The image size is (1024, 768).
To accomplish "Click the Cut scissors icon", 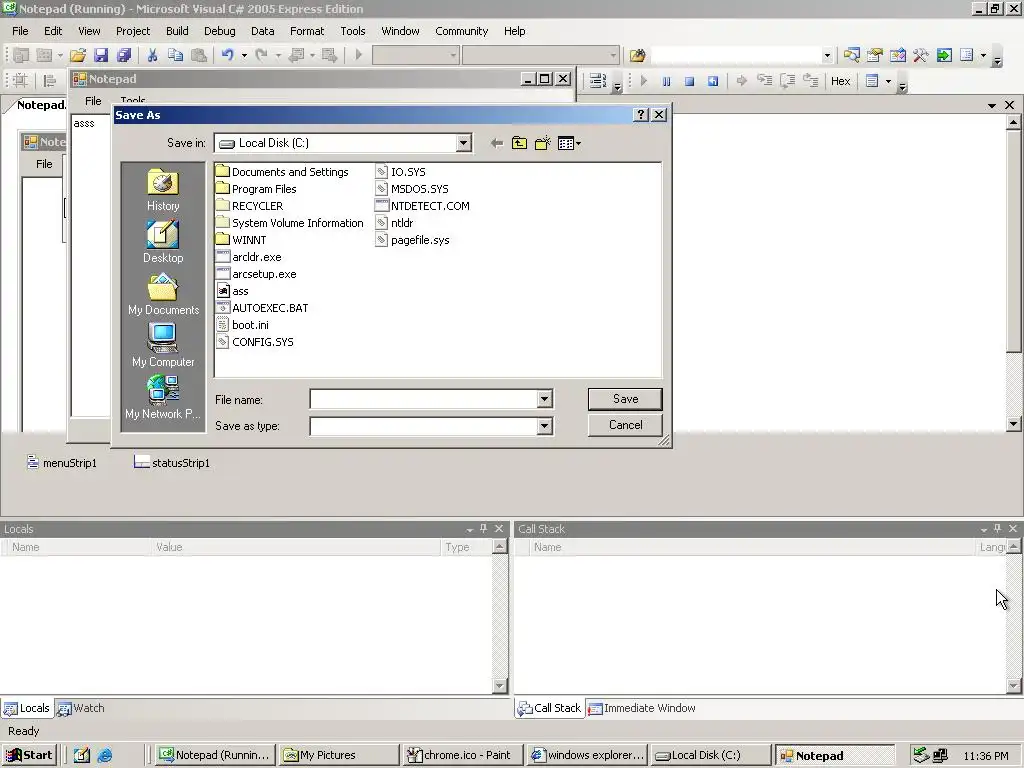I will (x=152, y=56).
